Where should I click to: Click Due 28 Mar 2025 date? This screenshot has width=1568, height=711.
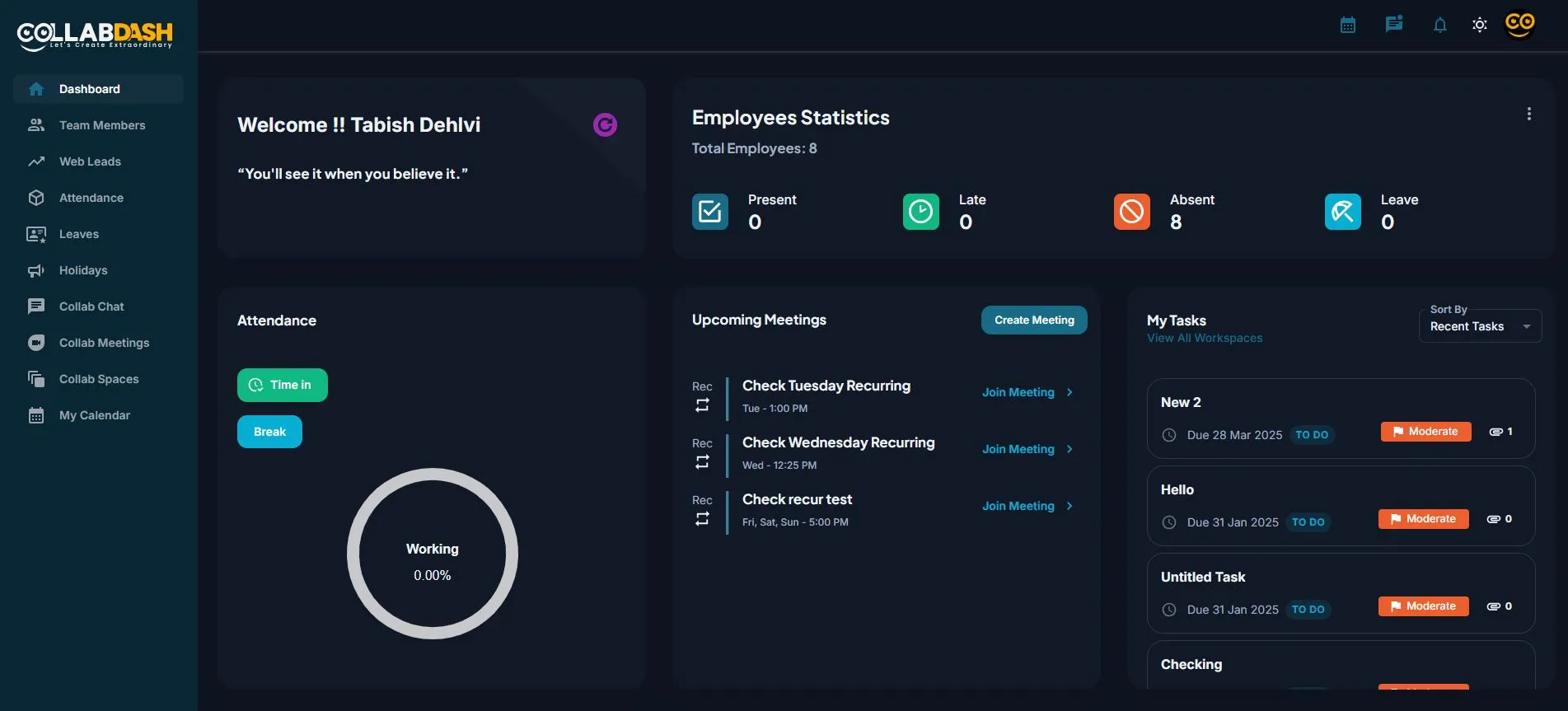coord(1234,435)
